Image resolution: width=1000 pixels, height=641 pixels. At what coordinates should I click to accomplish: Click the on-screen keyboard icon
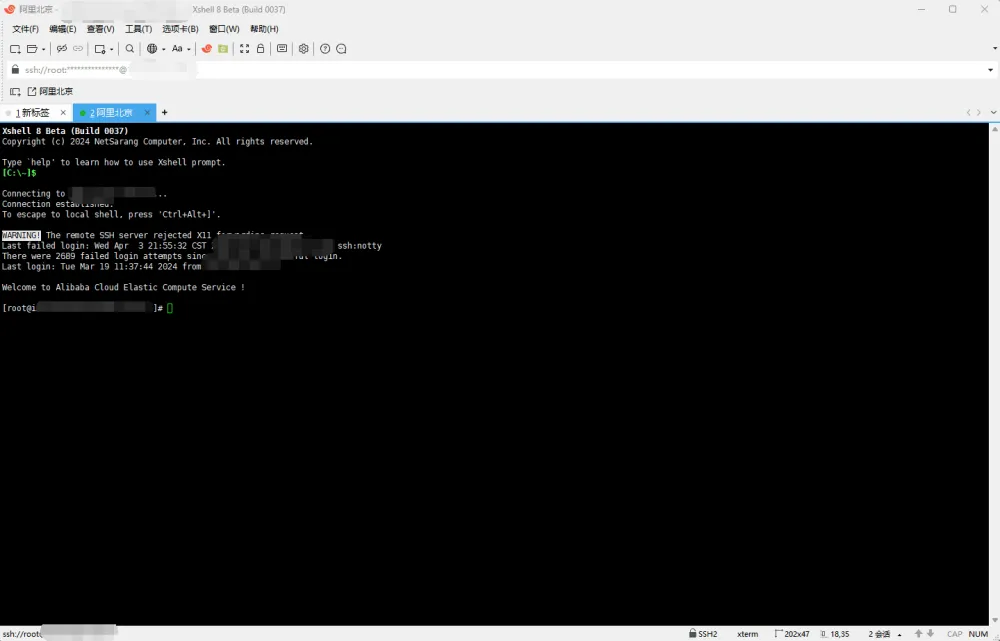tap(282, 48)
